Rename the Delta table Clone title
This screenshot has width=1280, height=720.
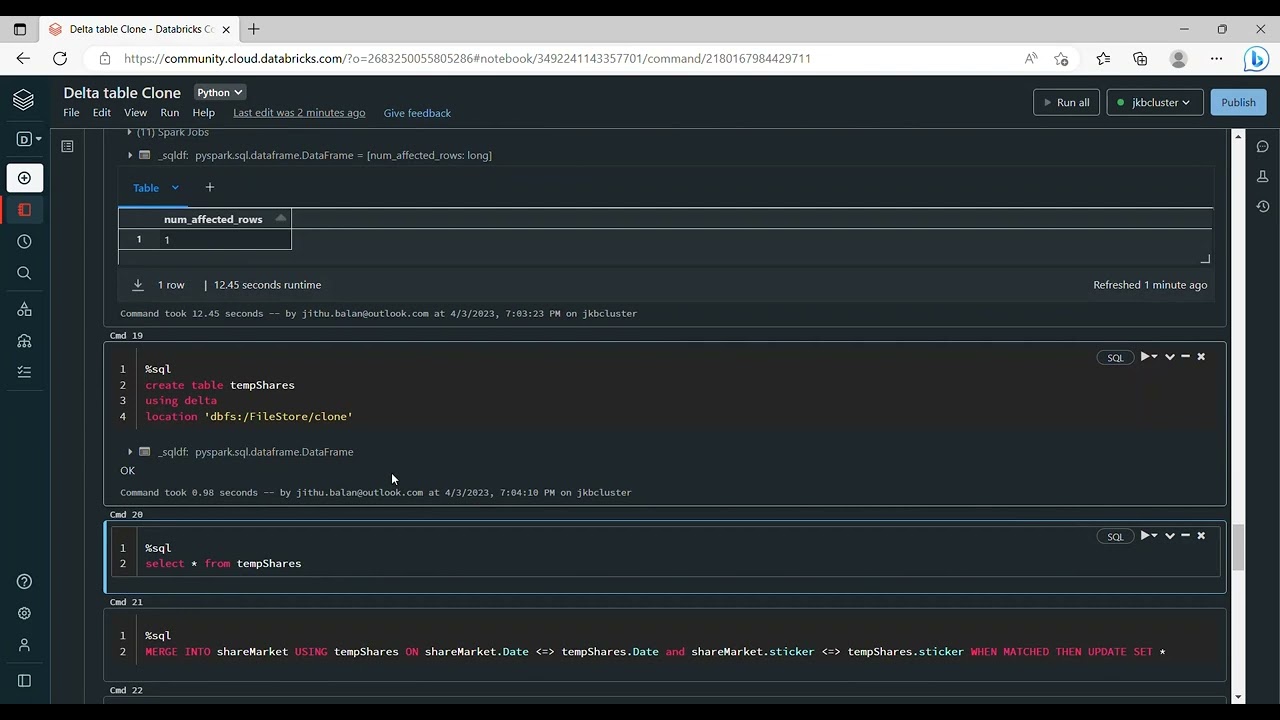[x=122, y=92]
